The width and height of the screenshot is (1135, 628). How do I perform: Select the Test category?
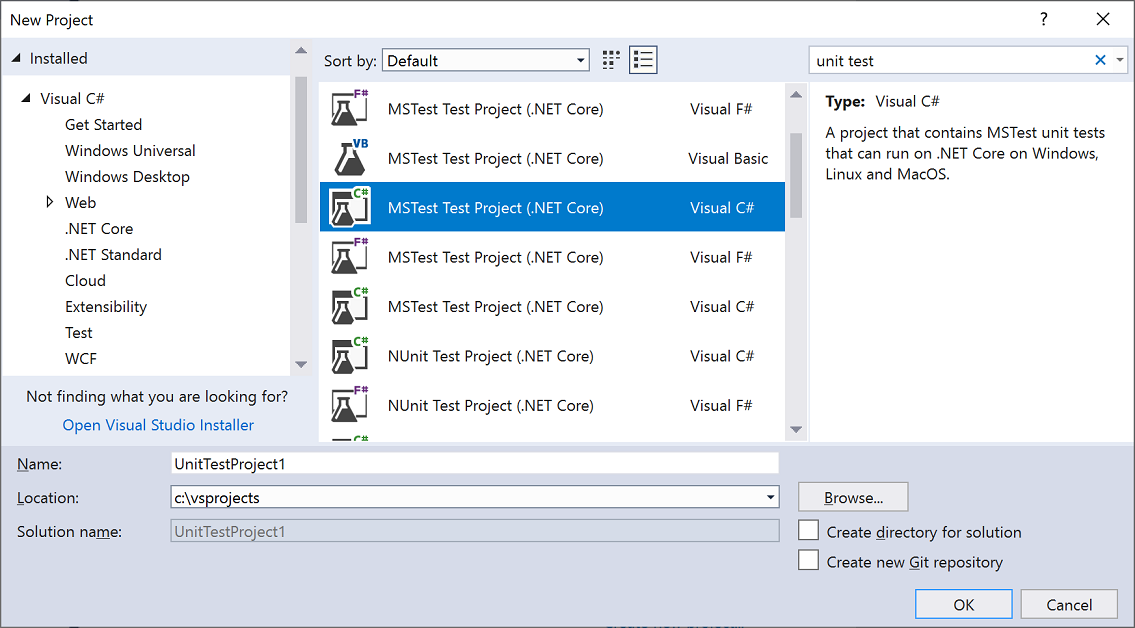(x=79, y=333)
